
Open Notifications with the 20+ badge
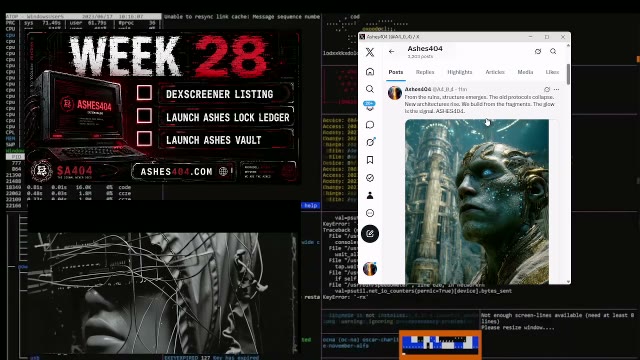370,106
